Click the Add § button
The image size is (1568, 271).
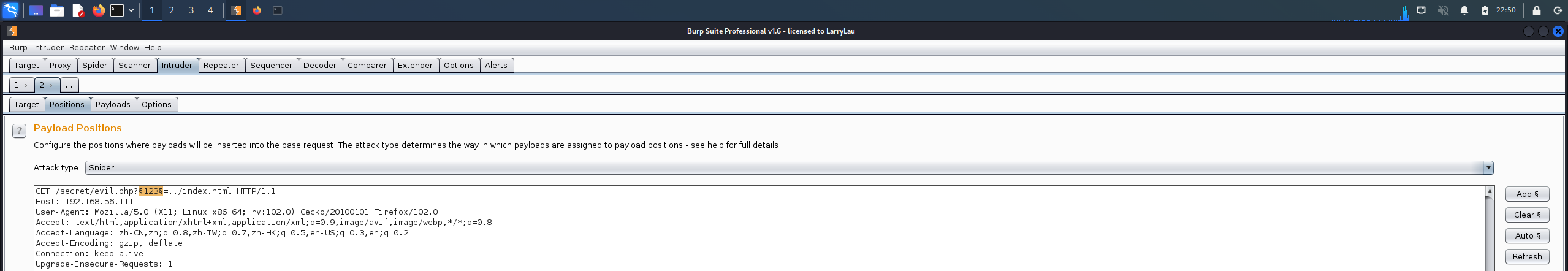coord(1527,194)
